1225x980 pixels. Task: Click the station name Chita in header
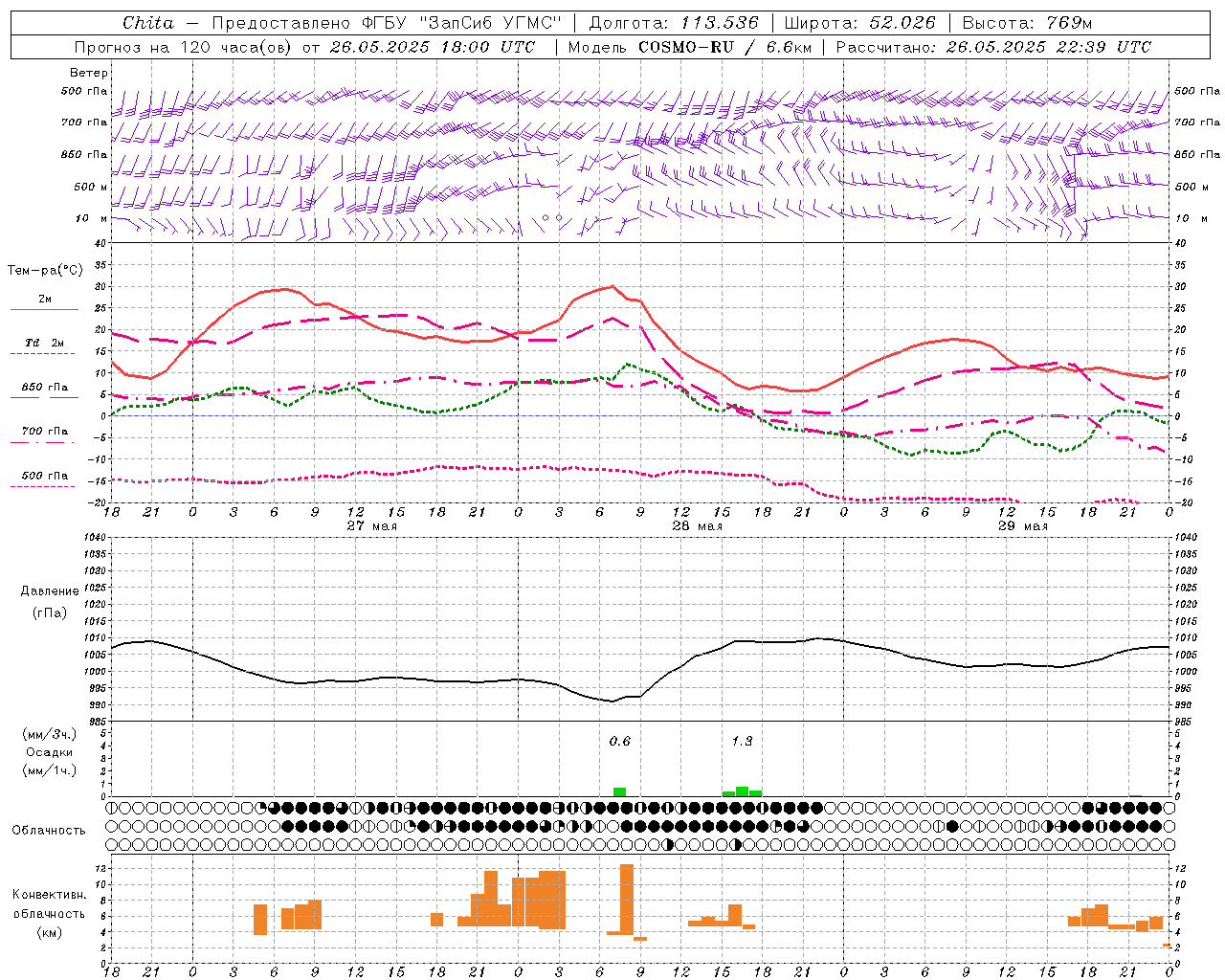148,23
